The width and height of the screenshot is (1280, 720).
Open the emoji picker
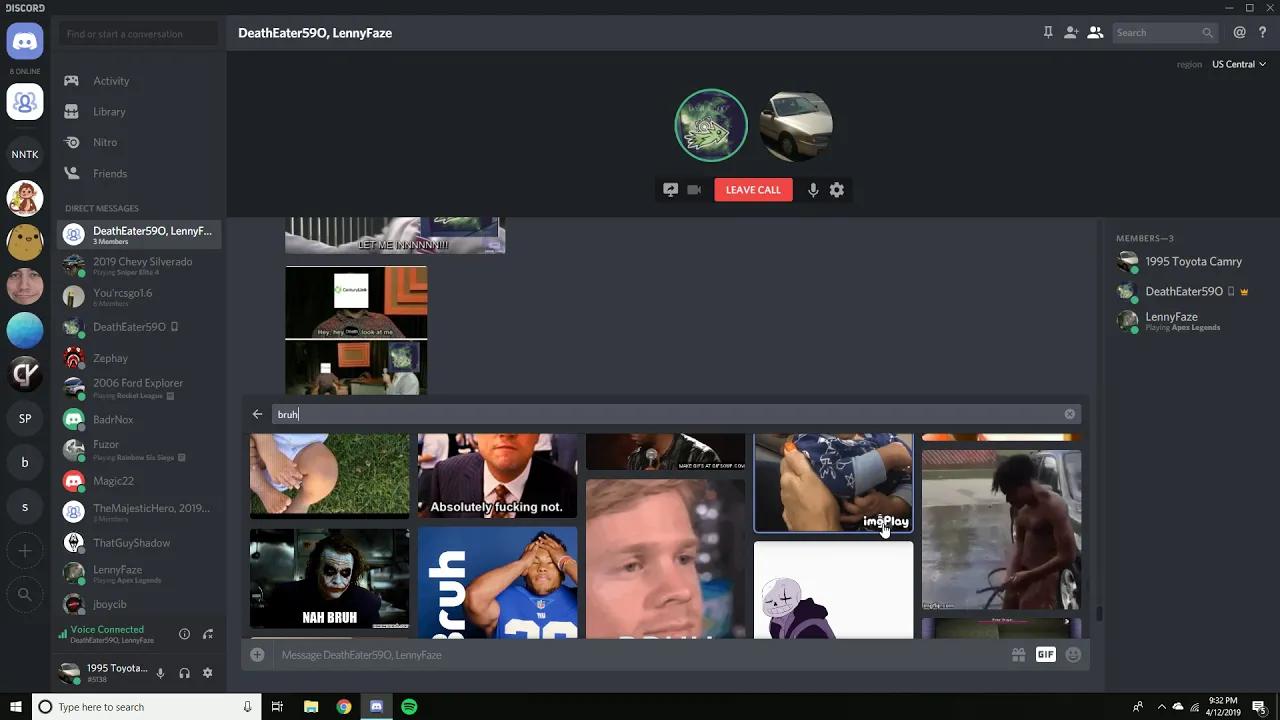1073,655
